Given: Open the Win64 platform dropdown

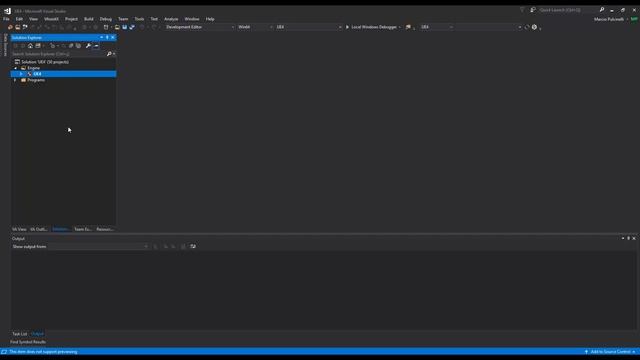Looking at the screenshot, I should pos(255,27).
